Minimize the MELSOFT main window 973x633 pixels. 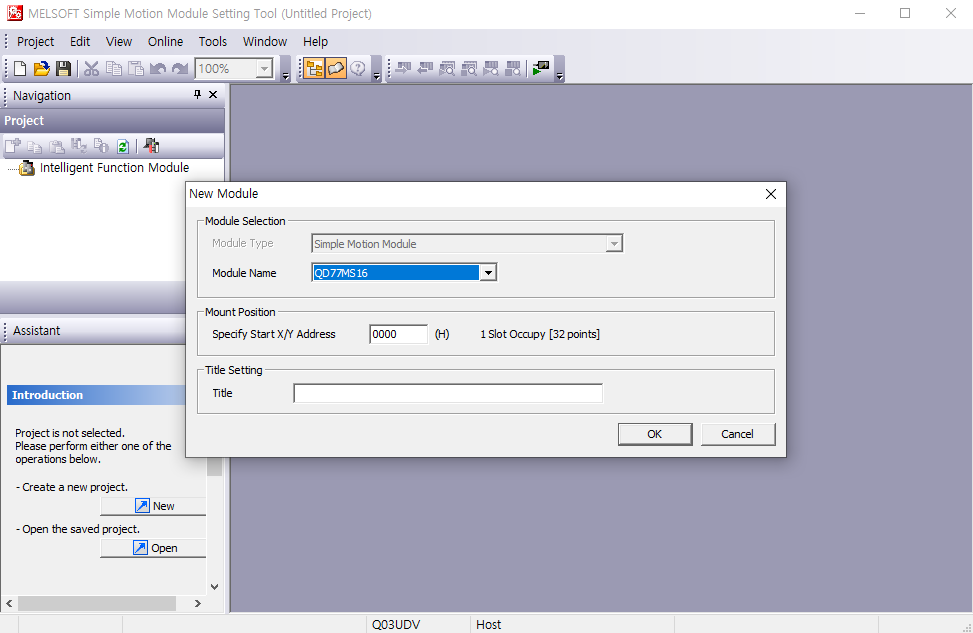(859, 13)
